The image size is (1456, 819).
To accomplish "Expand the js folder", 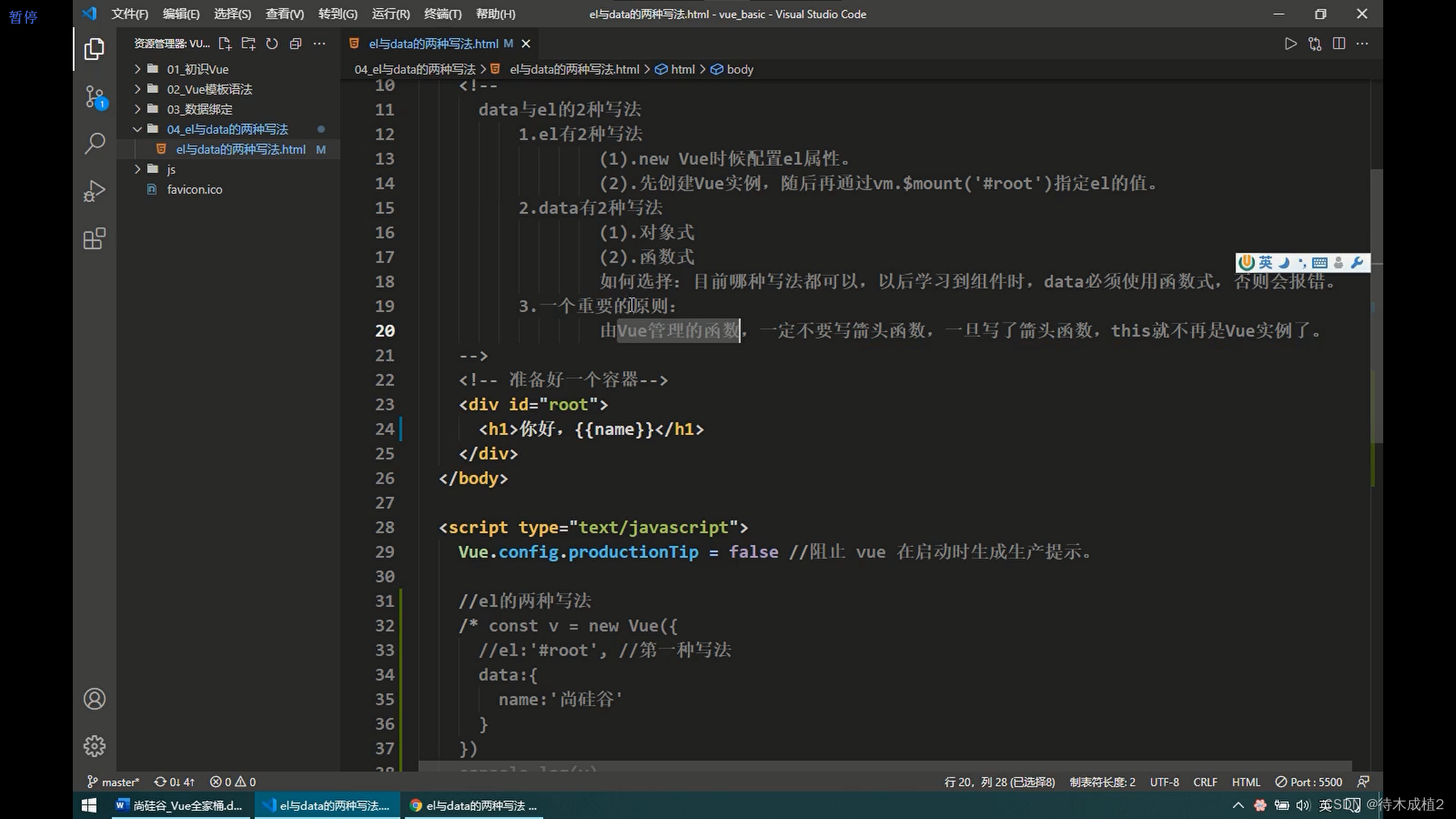I will pos(227,169).
